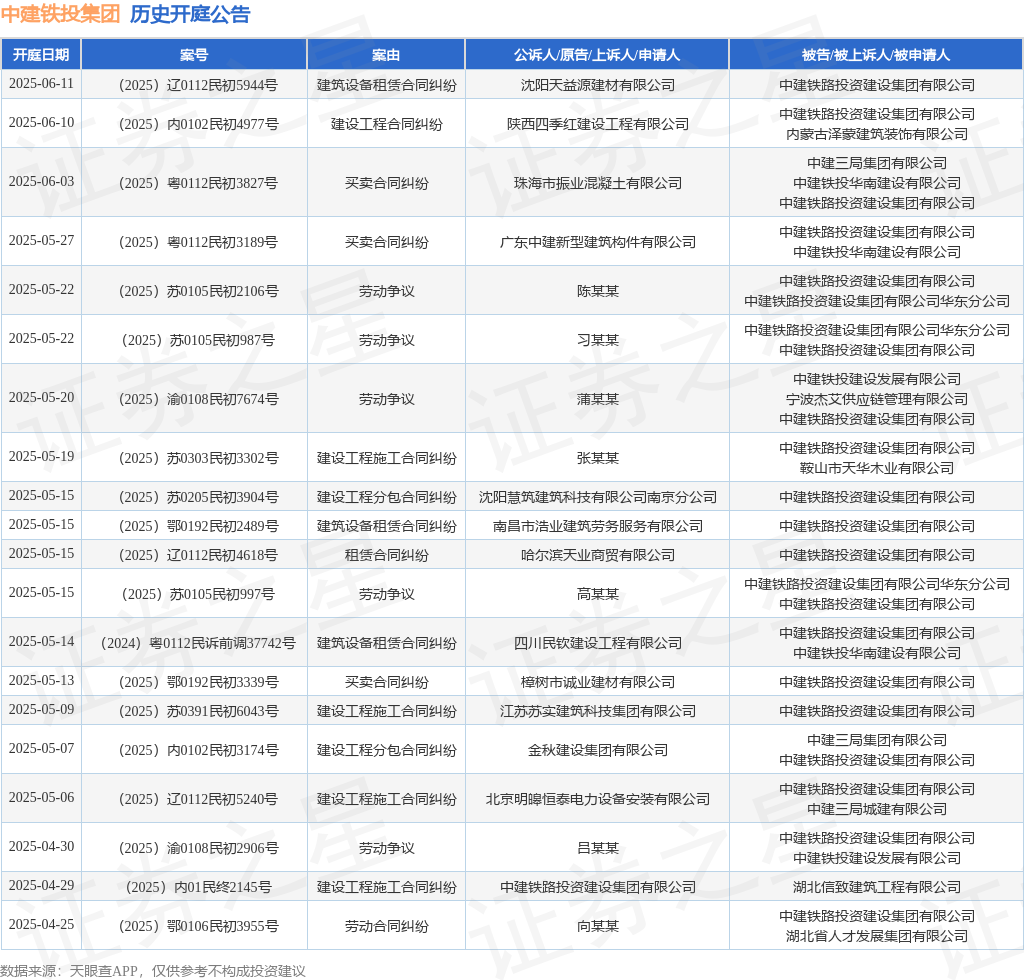This screenshot has width=1024, height=980.
Task: Select date cell 2025-05-20
Action: [x=41, y=398]
